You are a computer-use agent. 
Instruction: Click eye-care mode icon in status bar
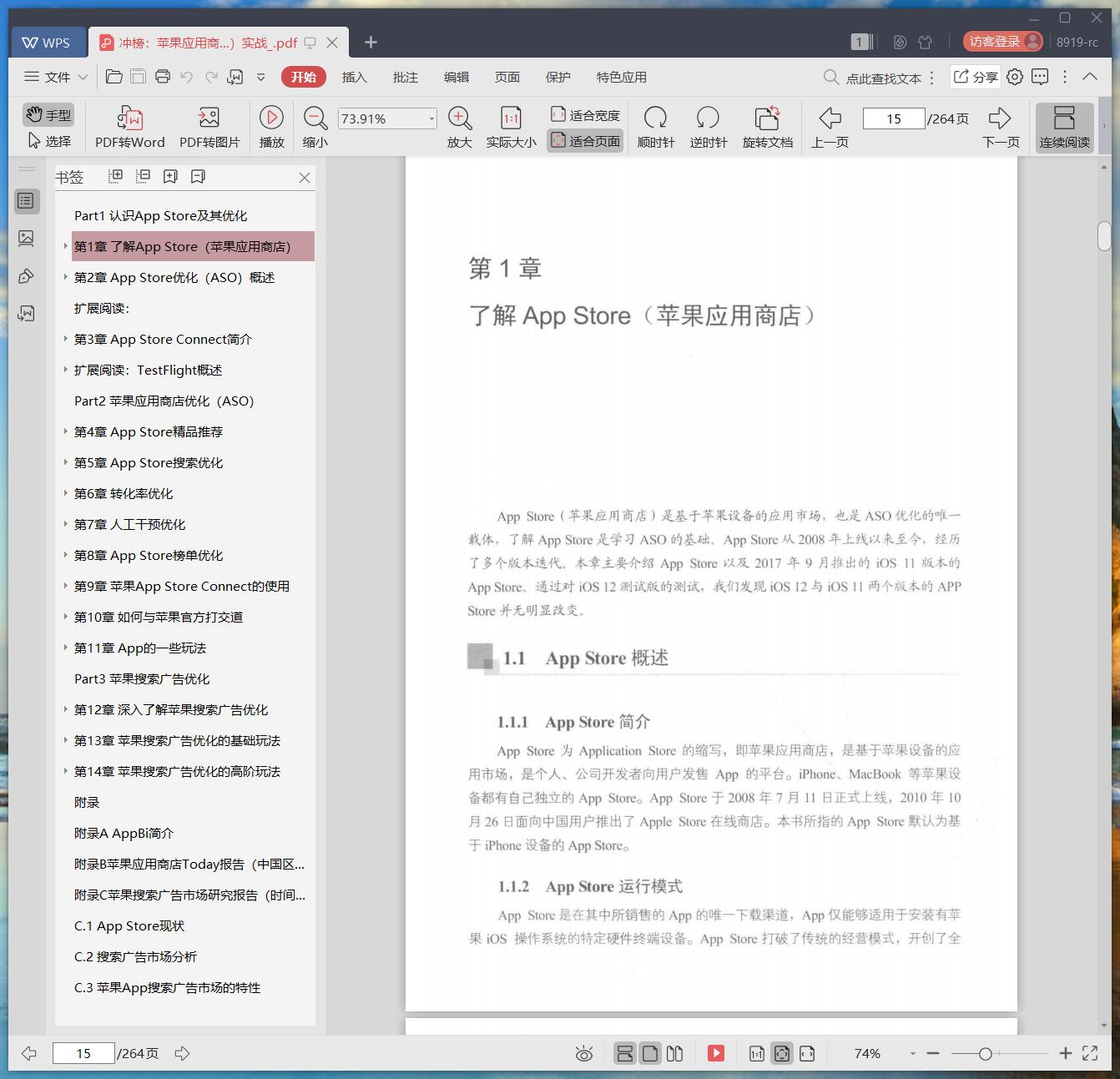[x=584, y=1053]
